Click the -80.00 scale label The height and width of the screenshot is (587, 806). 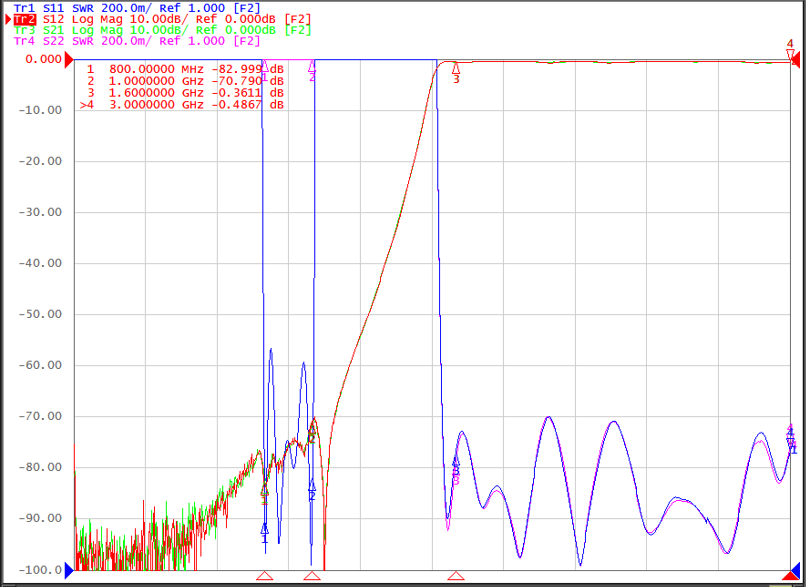[40, 467]
